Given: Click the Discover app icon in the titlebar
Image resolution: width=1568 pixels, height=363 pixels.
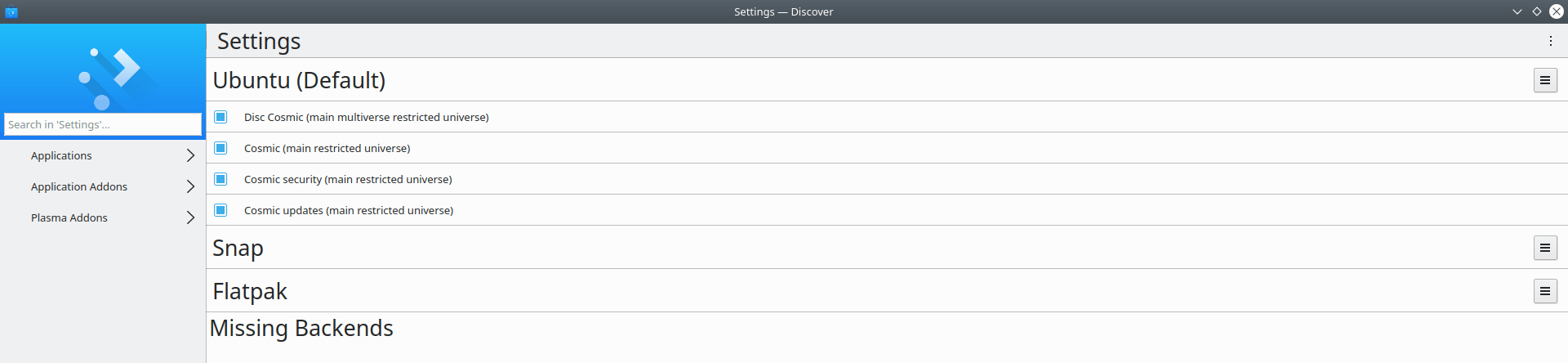Looking at the screenshot, I should coord(11,11).
